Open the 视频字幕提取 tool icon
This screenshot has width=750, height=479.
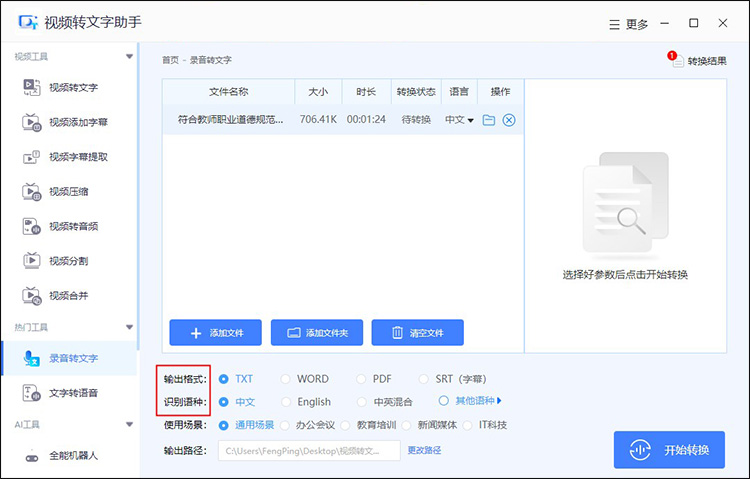coord(32,157)
